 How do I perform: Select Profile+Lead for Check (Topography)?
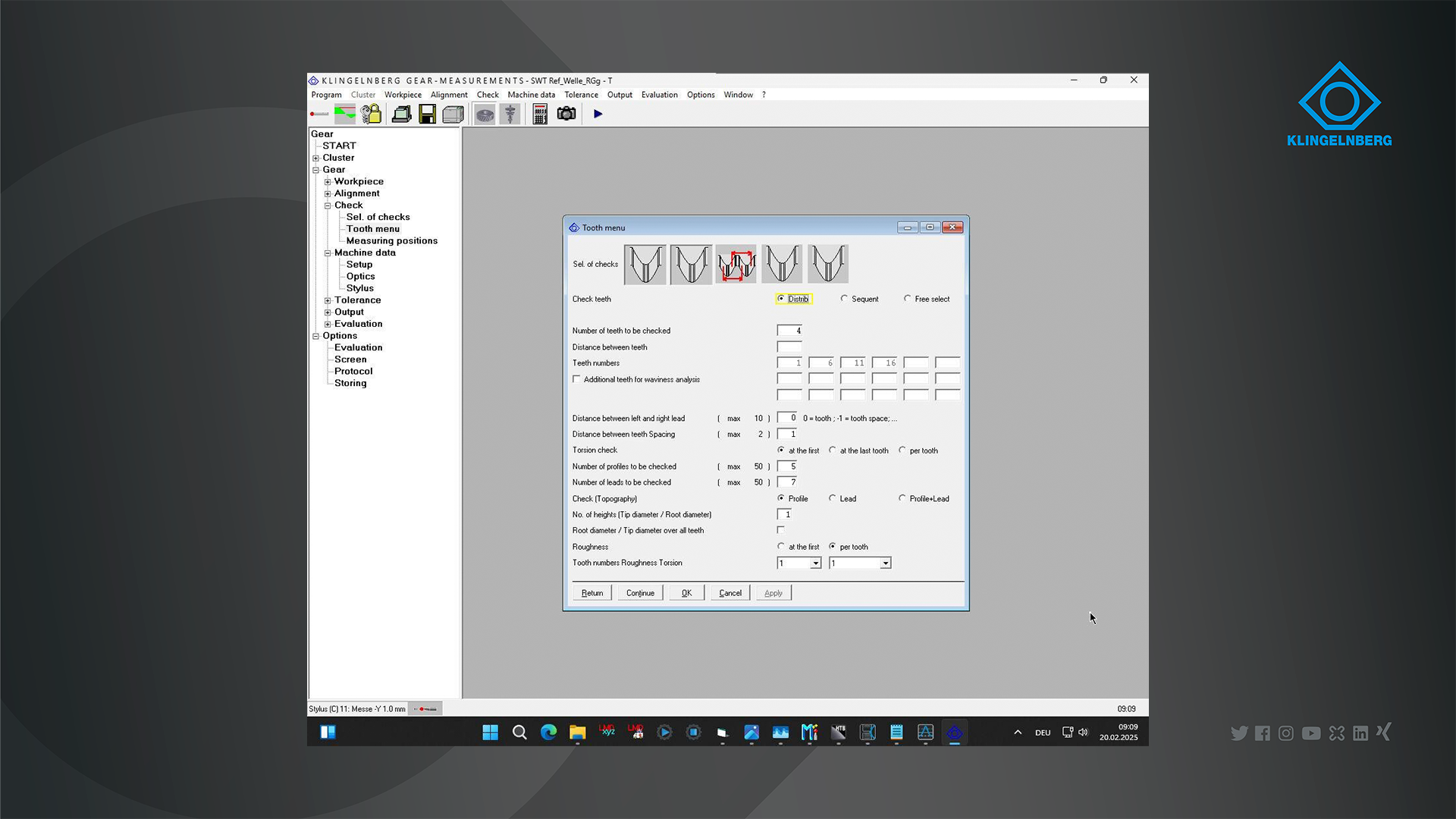(902, 498)
